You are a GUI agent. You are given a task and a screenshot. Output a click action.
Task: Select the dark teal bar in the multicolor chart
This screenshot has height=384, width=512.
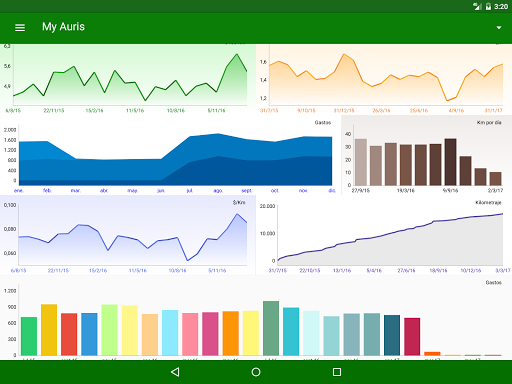392,335
